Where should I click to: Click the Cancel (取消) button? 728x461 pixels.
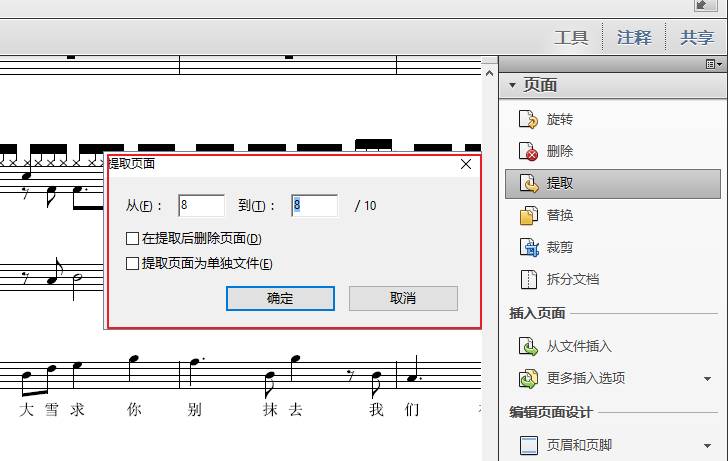tap(403, 298)
